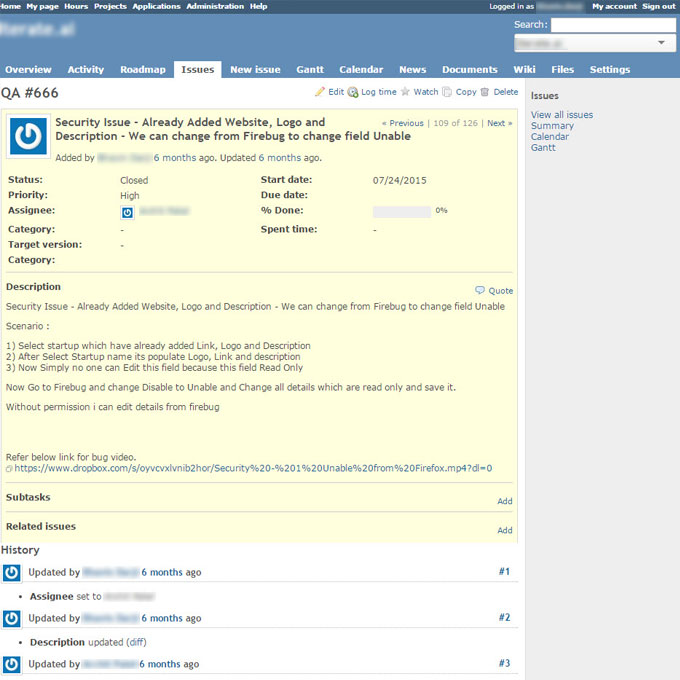Click '6 months' link in history #1
Viewport: 680px width, 680px height.
coord(162,572)
